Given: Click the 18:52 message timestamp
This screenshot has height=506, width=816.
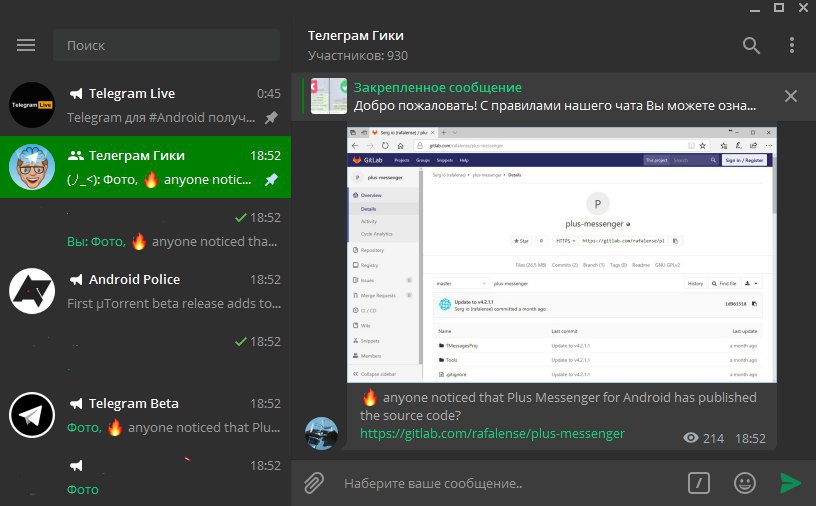Looking at the screenshot, I should click(x=750, y=438).
